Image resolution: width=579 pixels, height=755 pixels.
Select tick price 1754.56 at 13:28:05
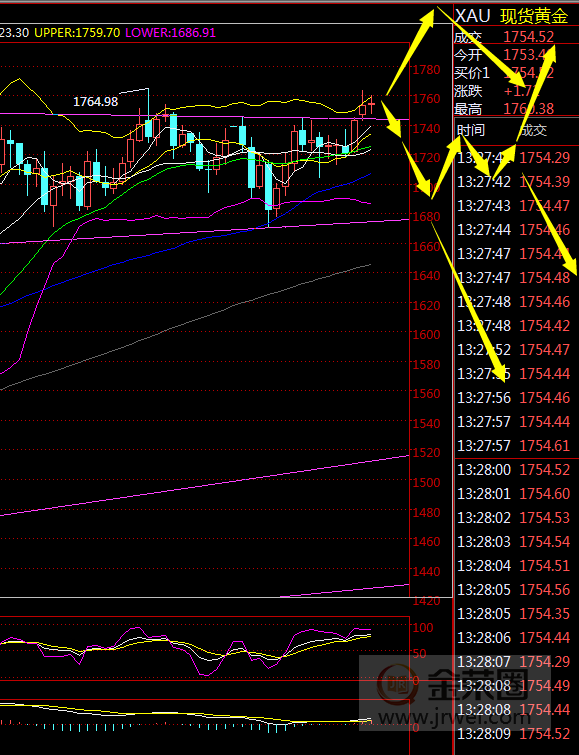pyautogui.click(x=545, y=590)
